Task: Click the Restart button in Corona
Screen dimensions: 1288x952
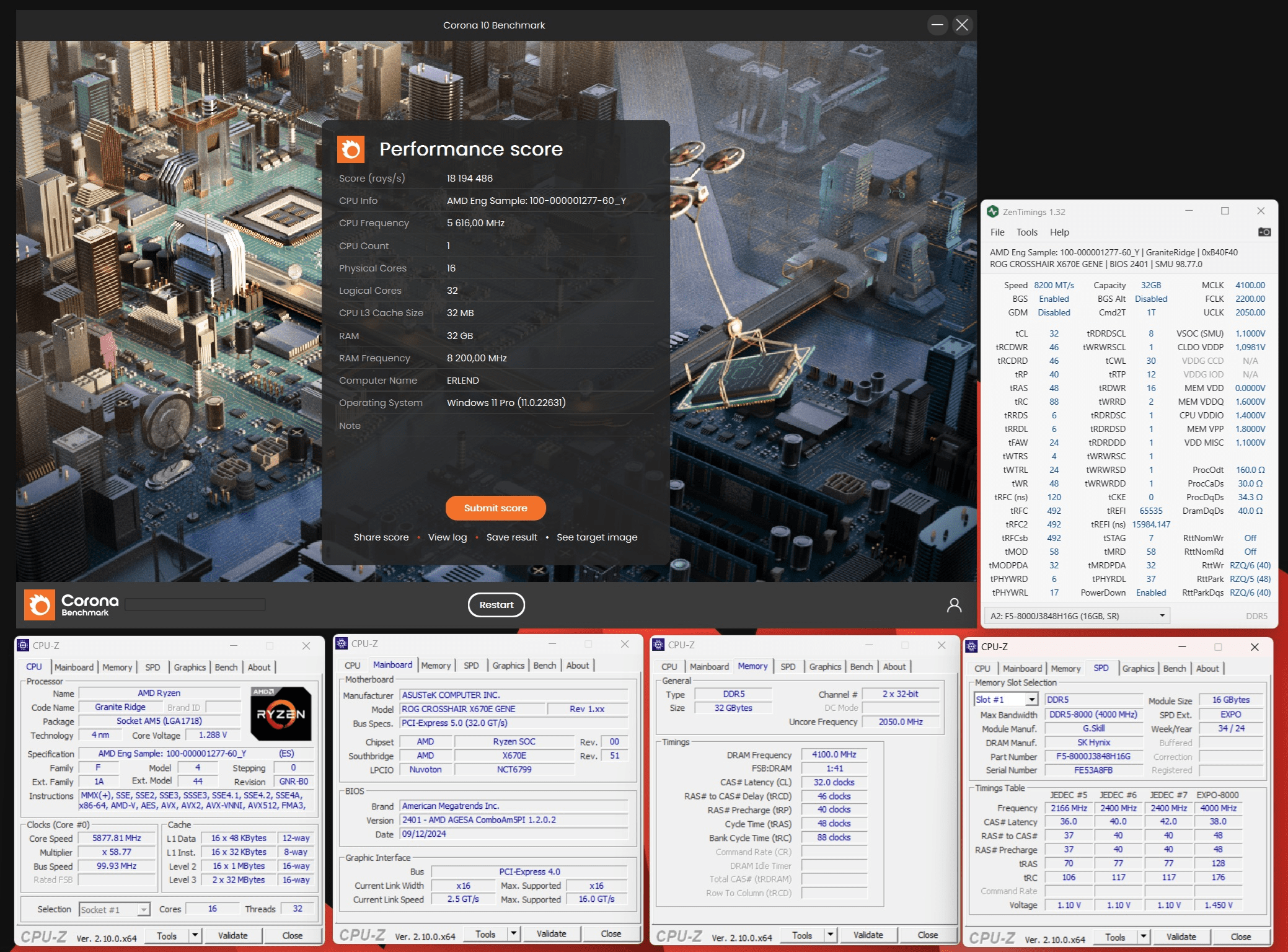Action: click(496, 605)
